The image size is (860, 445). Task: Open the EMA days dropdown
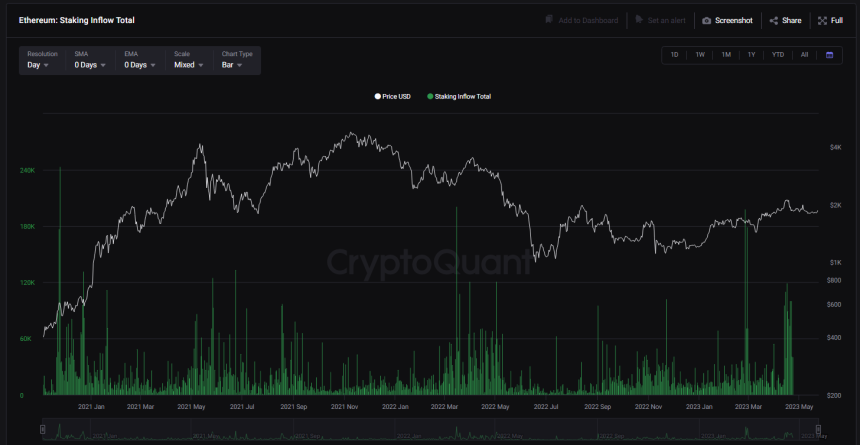coord(139,65)
